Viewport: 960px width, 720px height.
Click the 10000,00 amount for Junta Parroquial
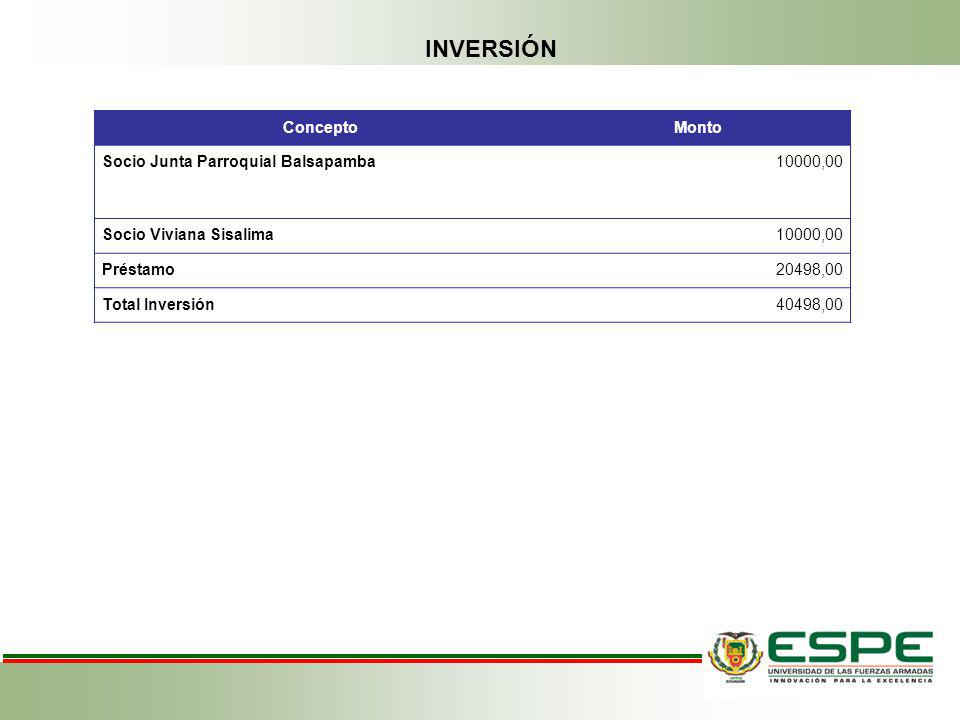pyautogui.click(x=809, y=162)
